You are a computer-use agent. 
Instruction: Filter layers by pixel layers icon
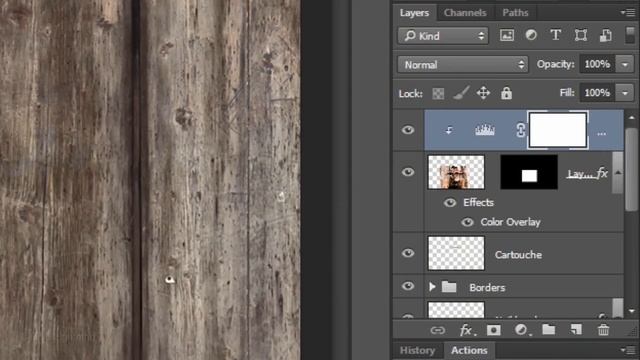pyautogui.click(x=507, y=36)
